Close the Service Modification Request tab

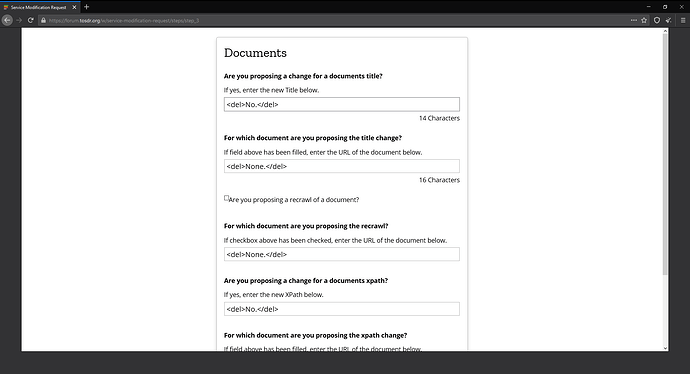[x=74, y=7]
